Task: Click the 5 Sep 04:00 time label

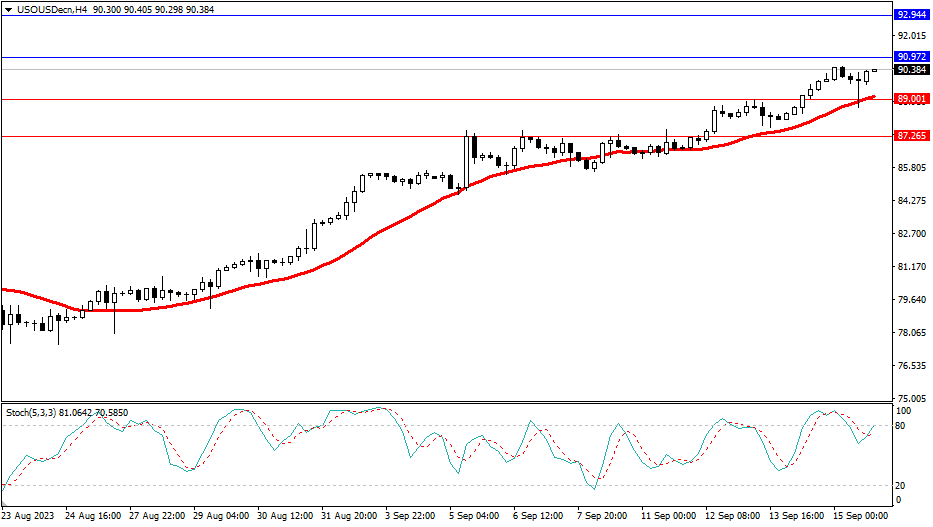Action: pos(474,516)
